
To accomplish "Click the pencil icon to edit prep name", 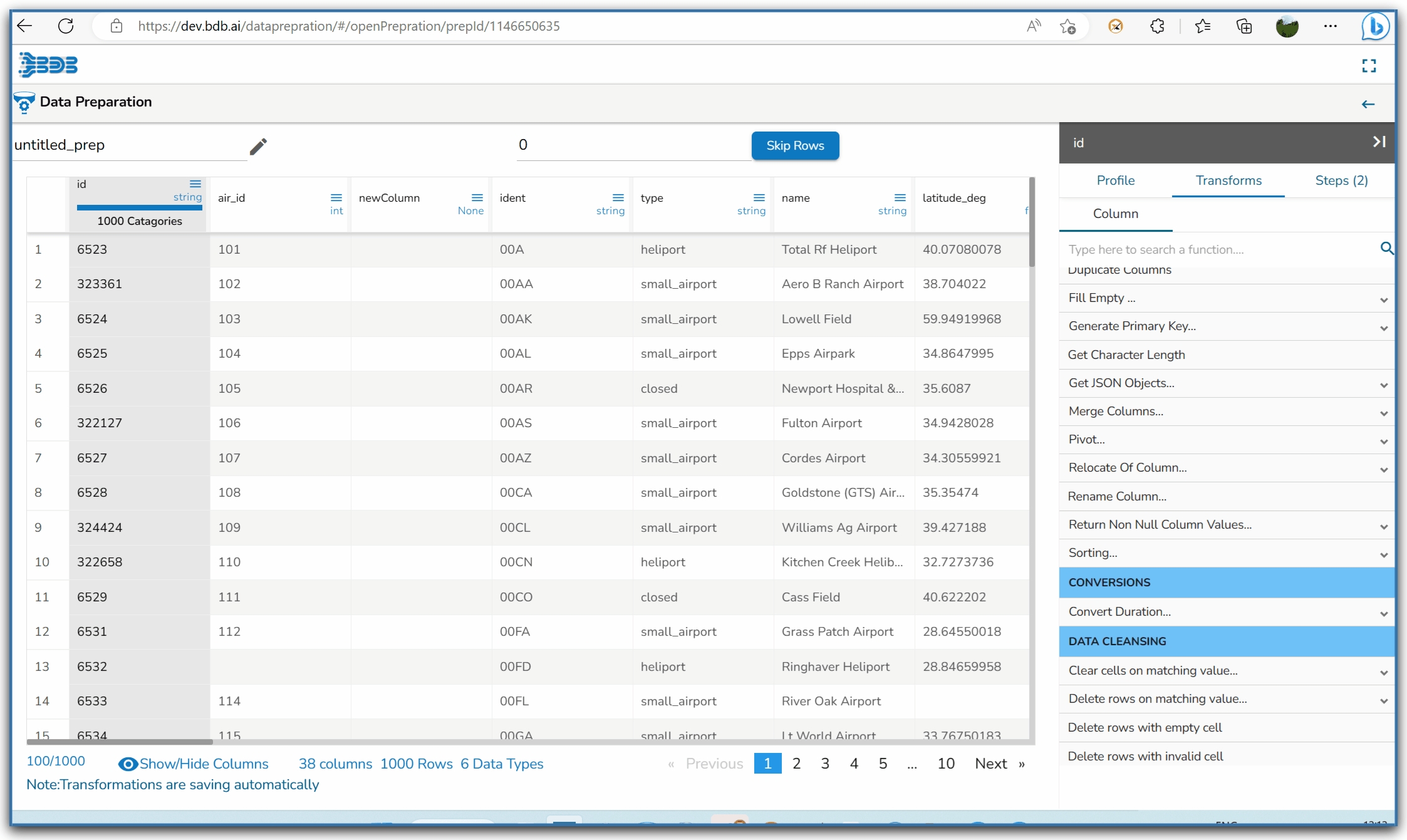I will click(258, 146).
